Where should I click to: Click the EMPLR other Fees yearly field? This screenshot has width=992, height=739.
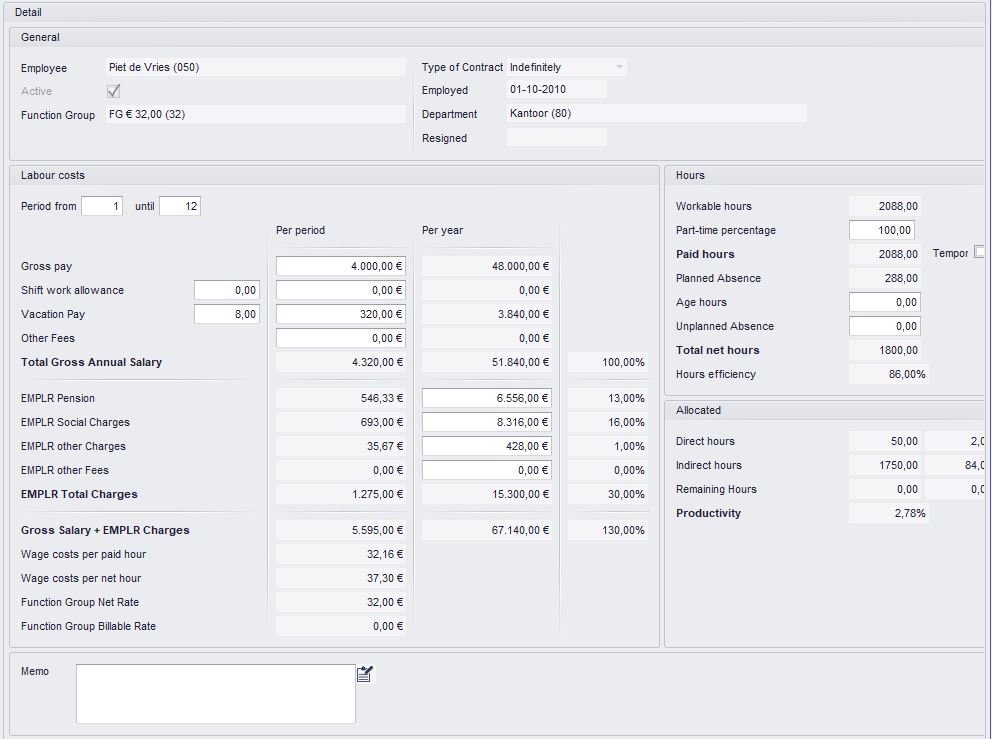coord(487,470)
